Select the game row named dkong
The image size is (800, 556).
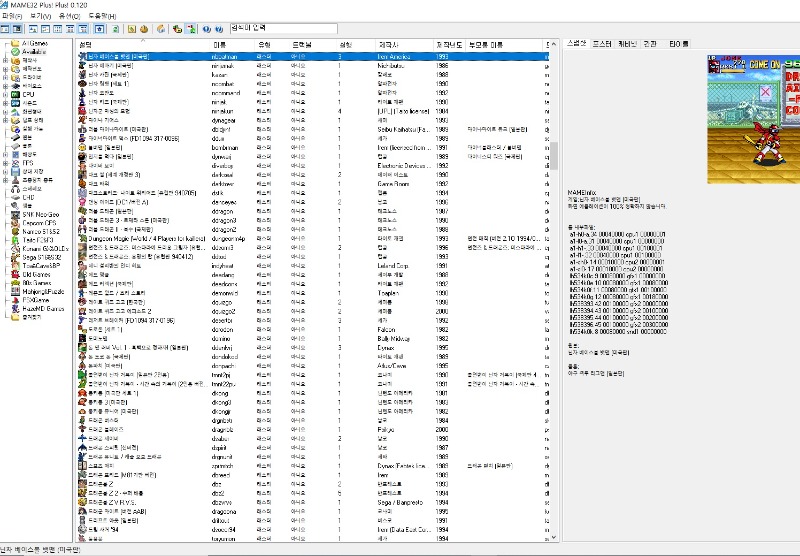(x=311, y=393)
